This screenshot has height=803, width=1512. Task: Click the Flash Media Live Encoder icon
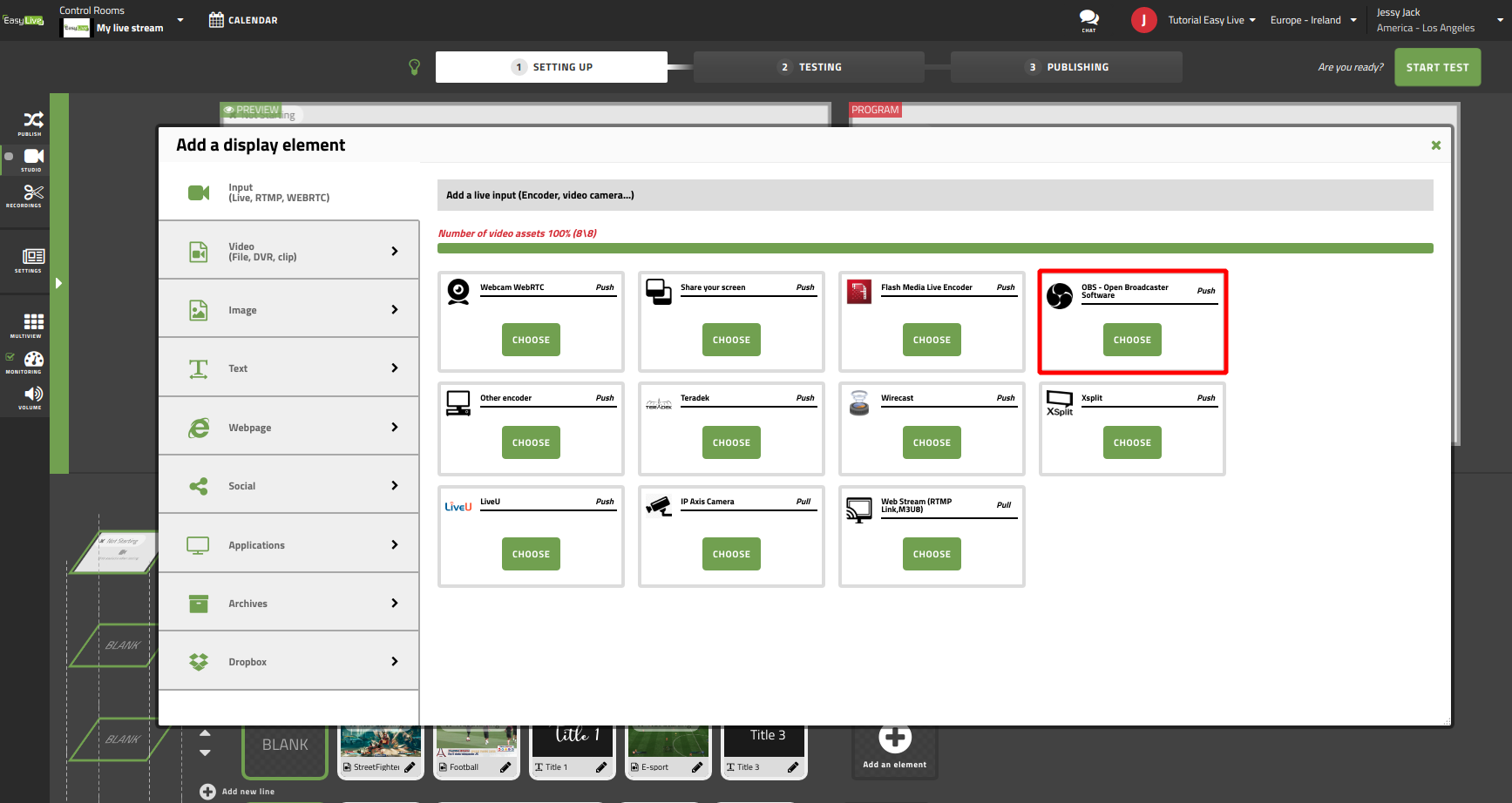point(859,291)
